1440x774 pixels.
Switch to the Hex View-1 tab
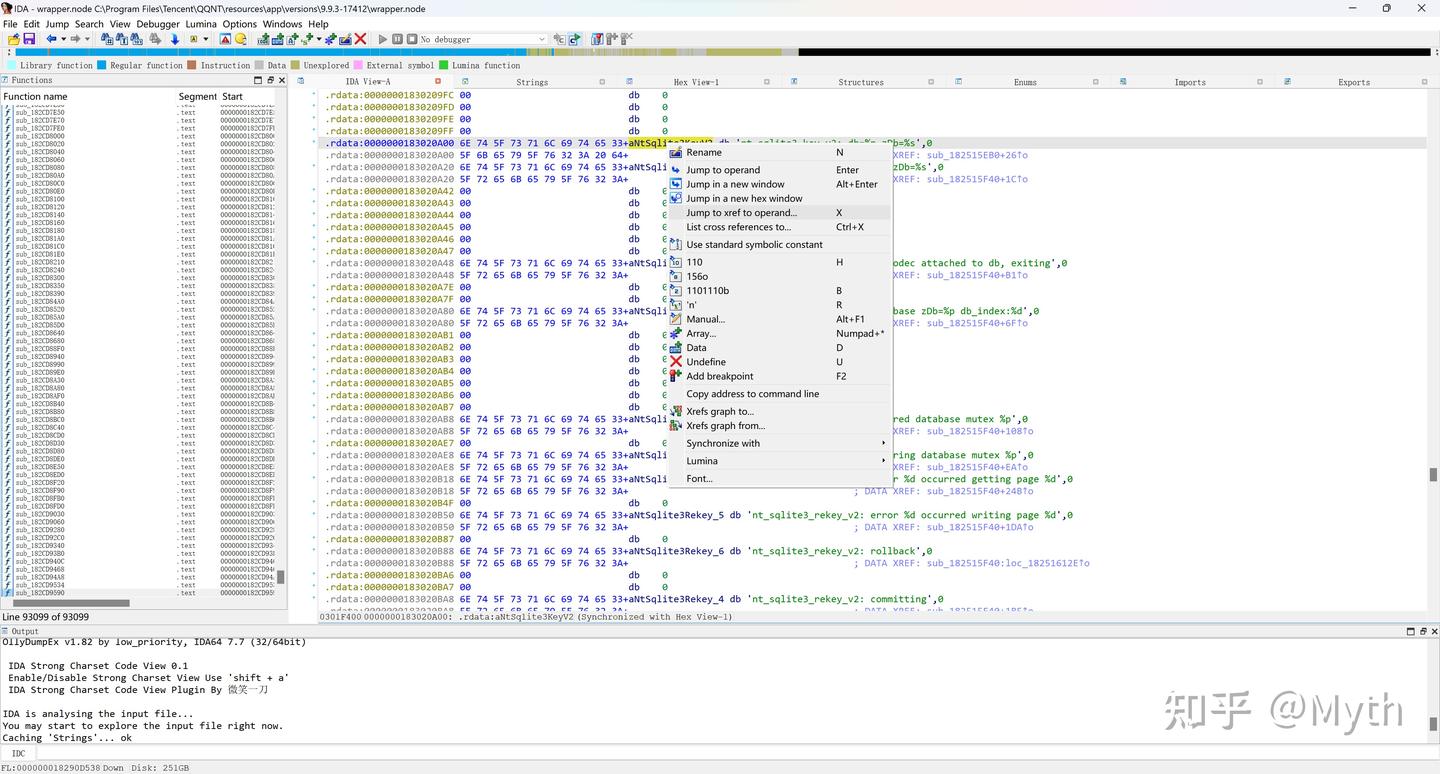(x=696, y=82)
